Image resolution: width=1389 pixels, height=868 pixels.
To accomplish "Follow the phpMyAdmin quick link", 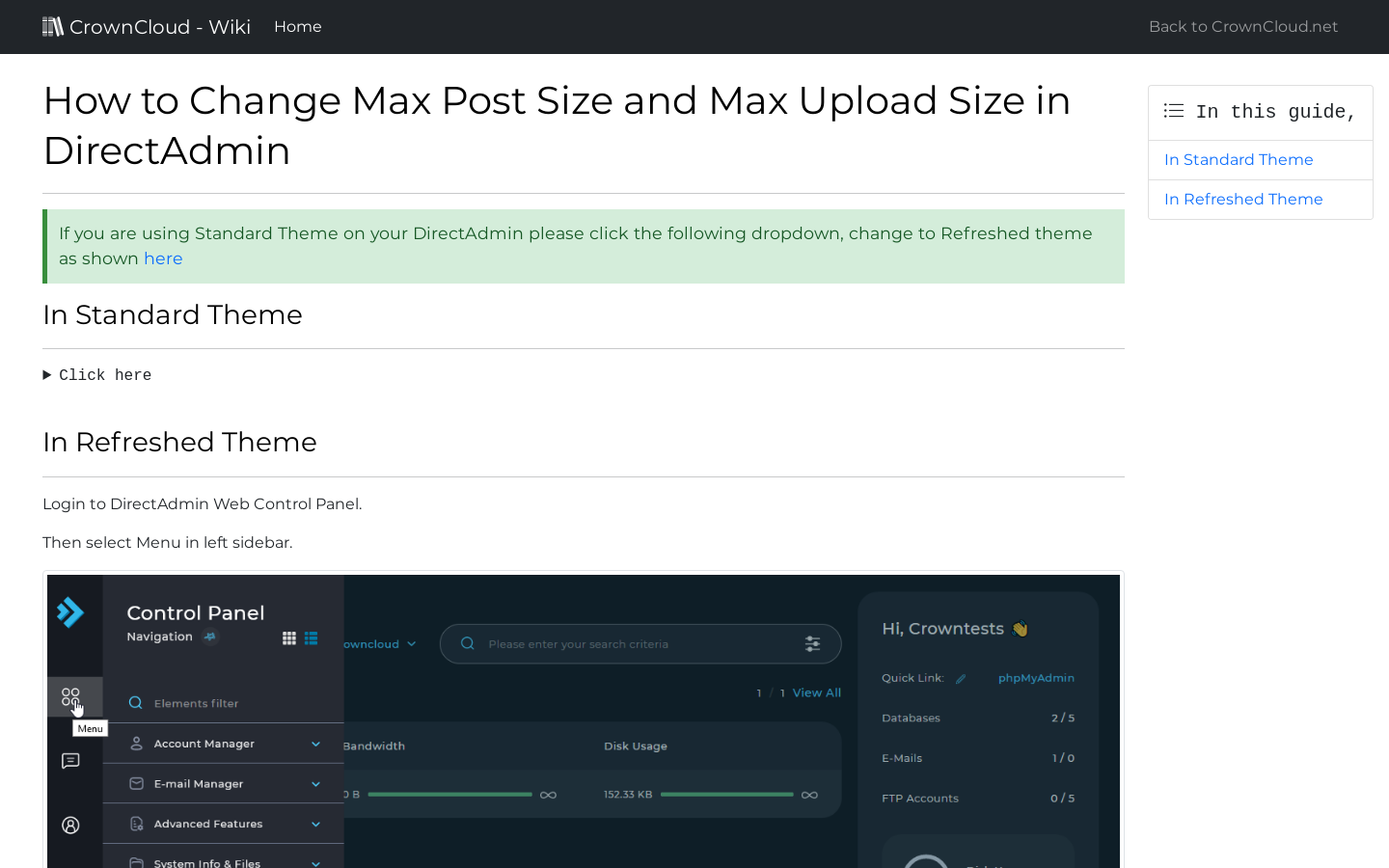I will pyautogui.click(x=1036, y=678).
